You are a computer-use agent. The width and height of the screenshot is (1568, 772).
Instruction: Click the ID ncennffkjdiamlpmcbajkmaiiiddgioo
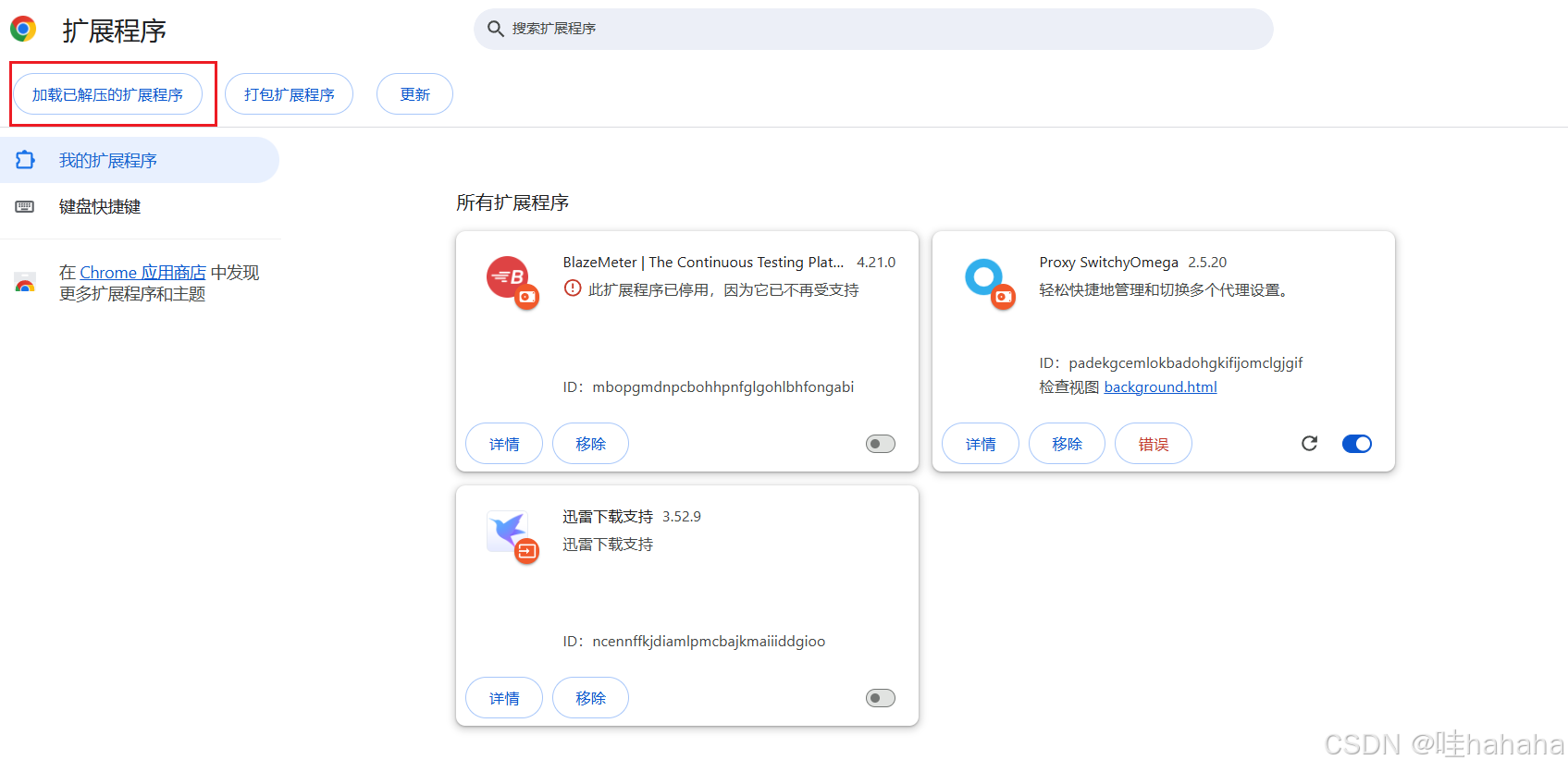[x=709, y=642]
